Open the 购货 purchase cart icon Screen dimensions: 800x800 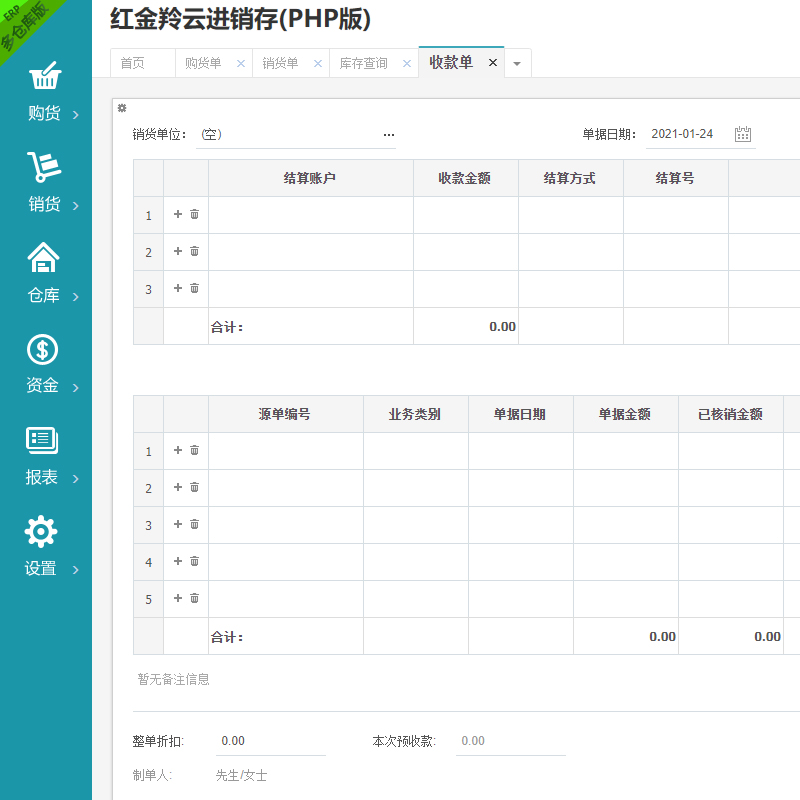click(44, 77)
